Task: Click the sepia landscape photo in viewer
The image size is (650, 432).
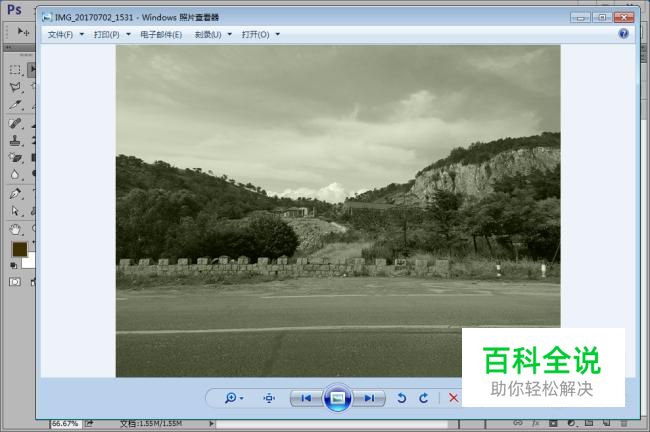Action: [x=338, y=211]
